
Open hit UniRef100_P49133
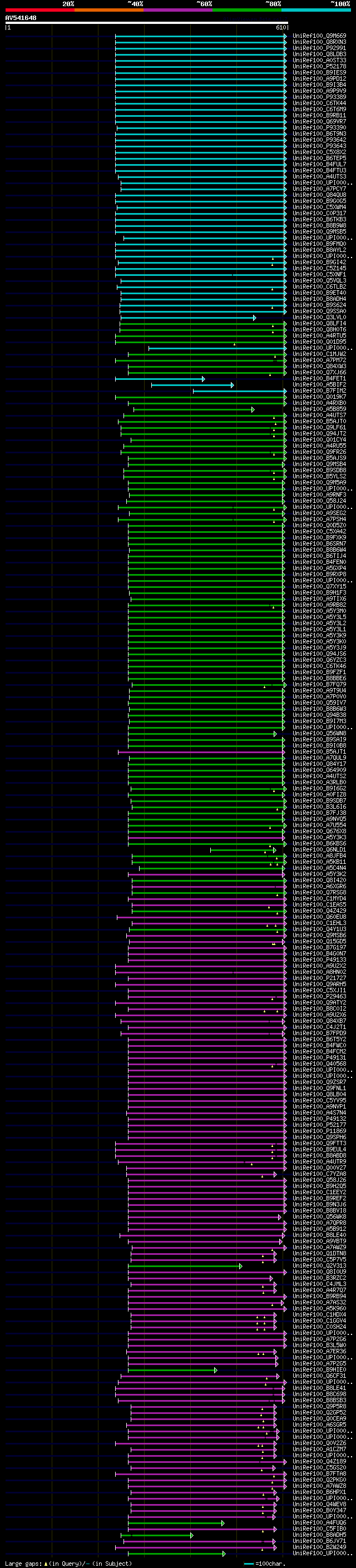pyautogui.click(x=319, y=960)
